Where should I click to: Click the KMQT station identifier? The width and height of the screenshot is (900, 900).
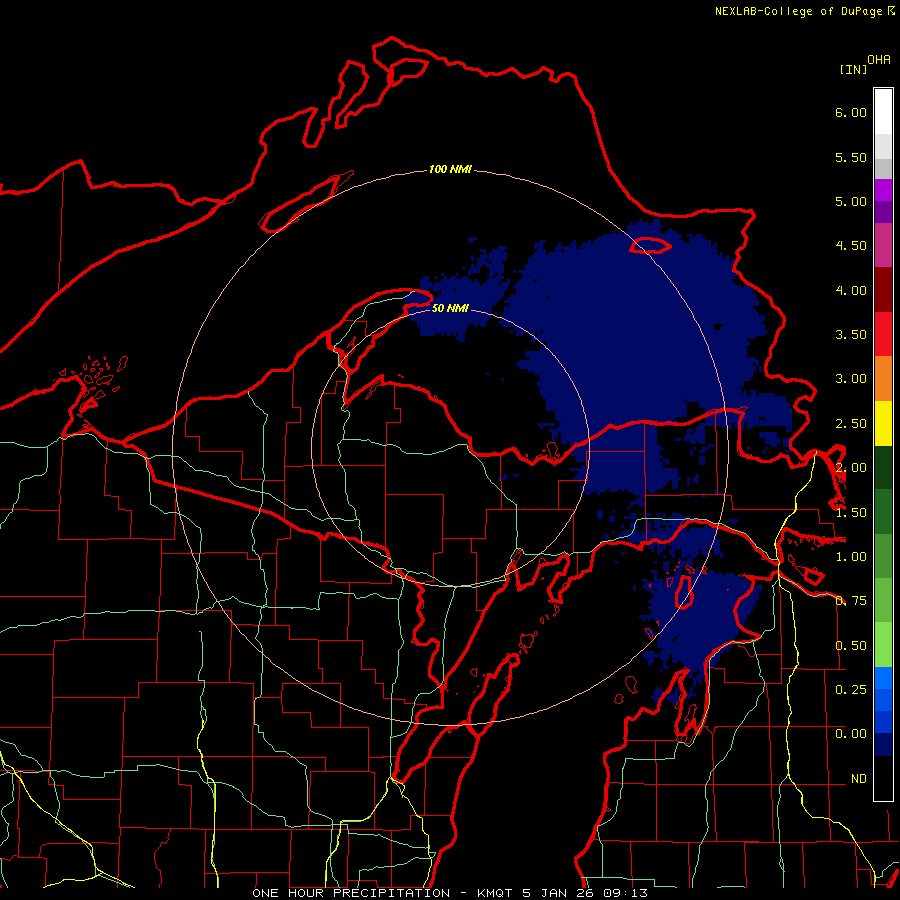pyautogui.click(x=494, y=893)
